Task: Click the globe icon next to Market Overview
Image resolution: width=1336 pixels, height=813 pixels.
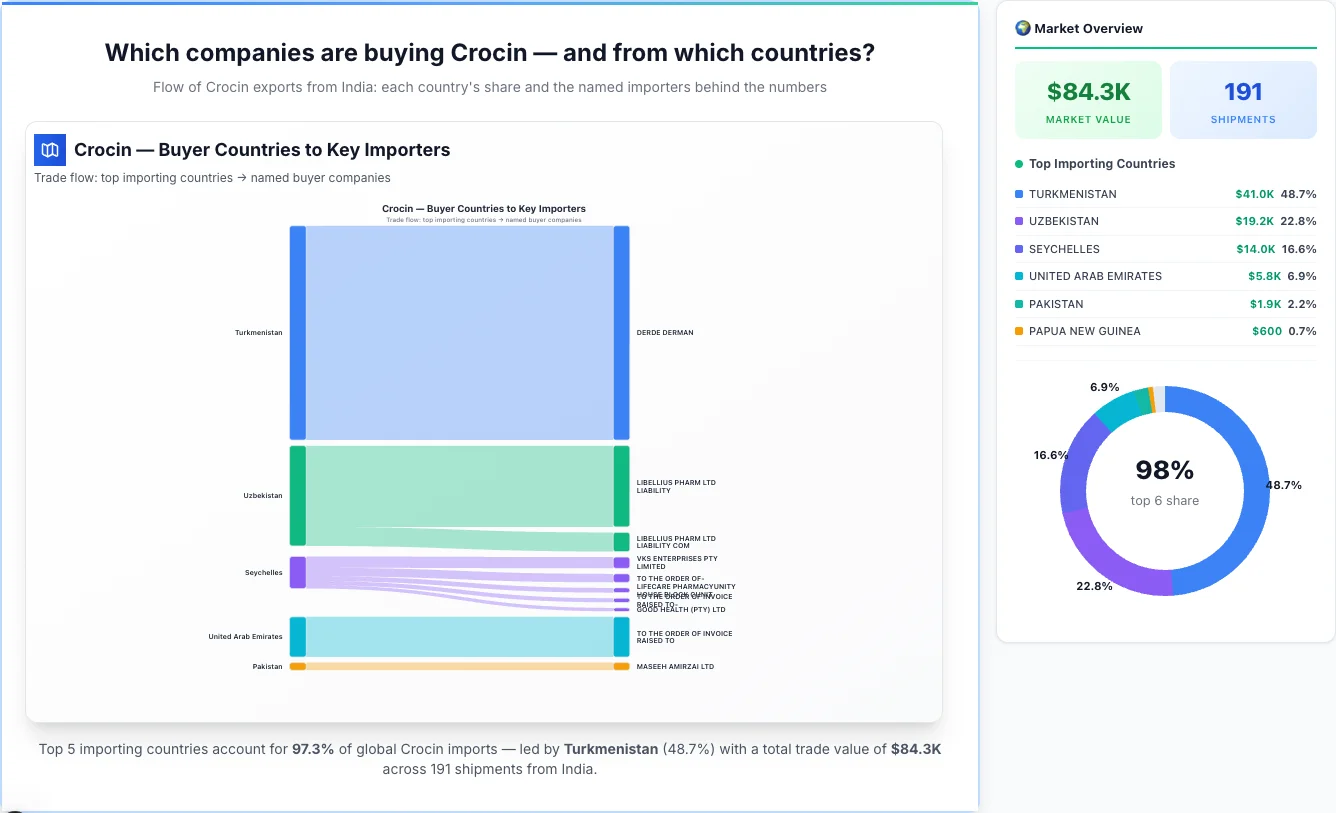Action: 1022,28
